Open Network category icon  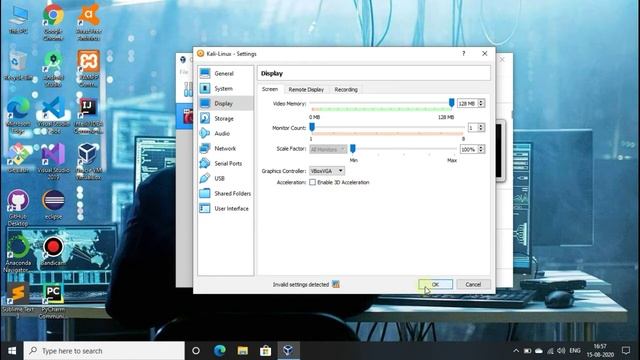click(205, 149)
